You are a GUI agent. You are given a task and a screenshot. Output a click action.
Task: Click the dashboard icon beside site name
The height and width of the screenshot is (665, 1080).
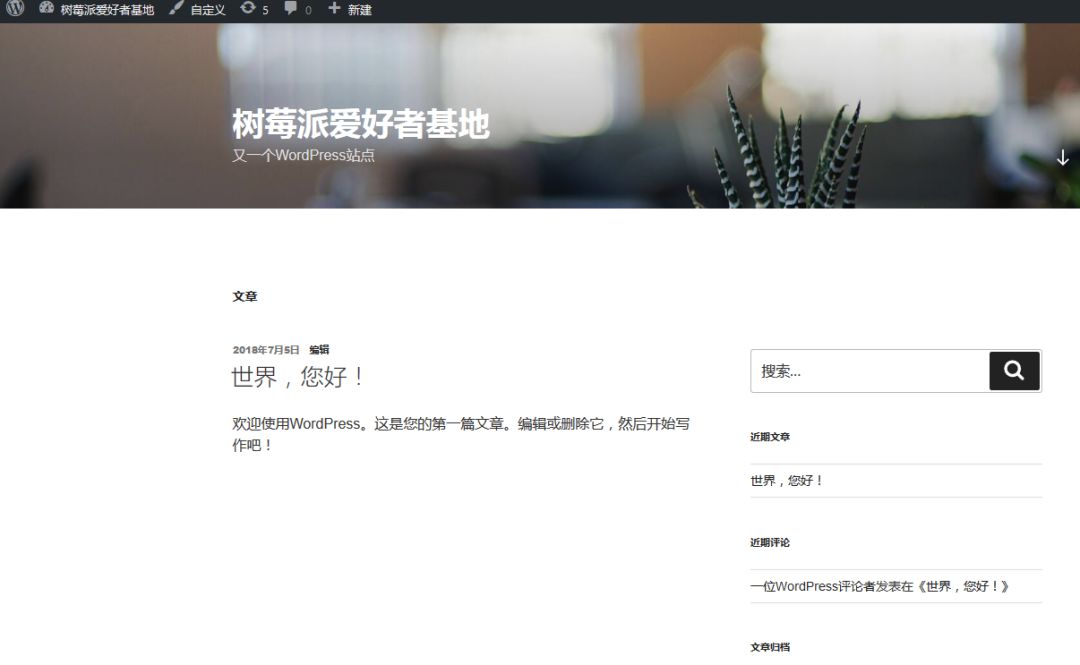(46, 8)
